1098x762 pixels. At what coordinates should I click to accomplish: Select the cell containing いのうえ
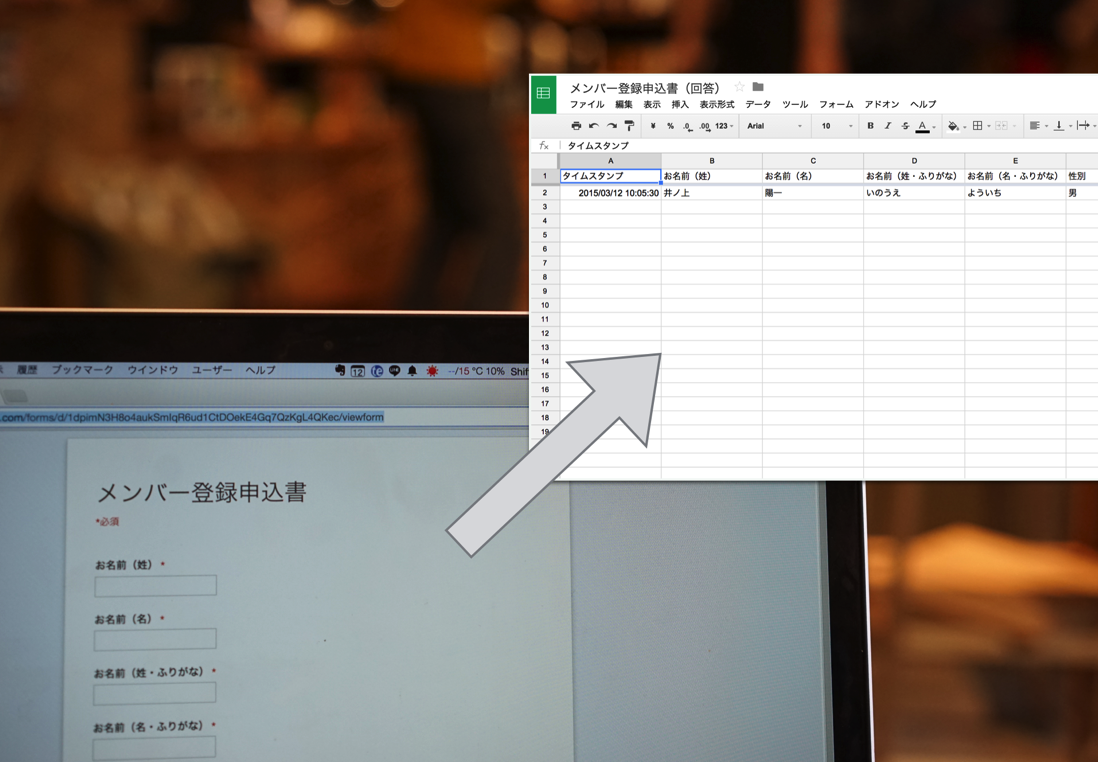(914, 193)
